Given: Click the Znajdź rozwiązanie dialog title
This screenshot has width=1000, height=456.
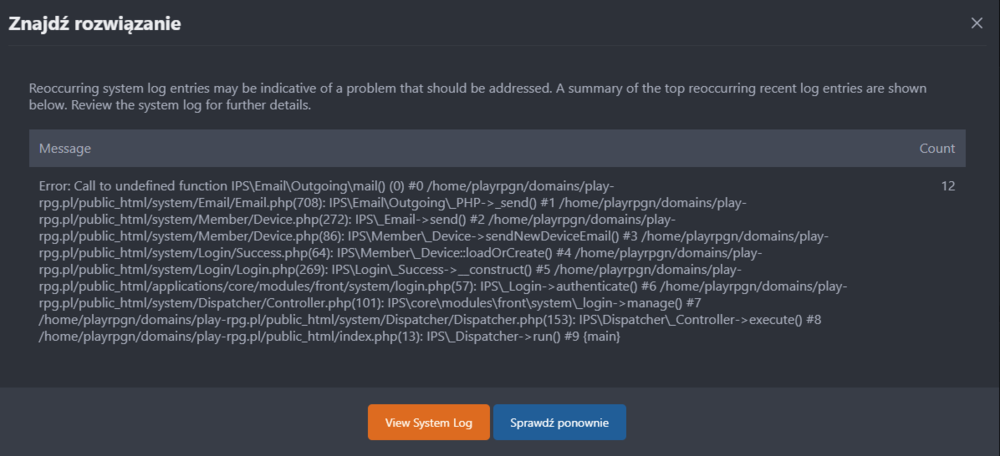Looking at the screenshot, I should click(x=95, y=24).
